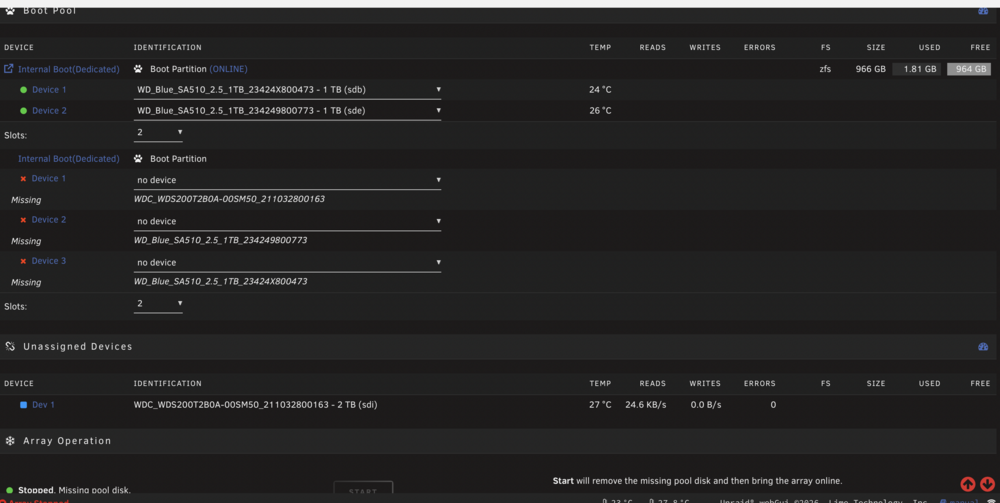1000x503 pixels.
Task: Click the Array Operation section title
Action: click(67, 441)
